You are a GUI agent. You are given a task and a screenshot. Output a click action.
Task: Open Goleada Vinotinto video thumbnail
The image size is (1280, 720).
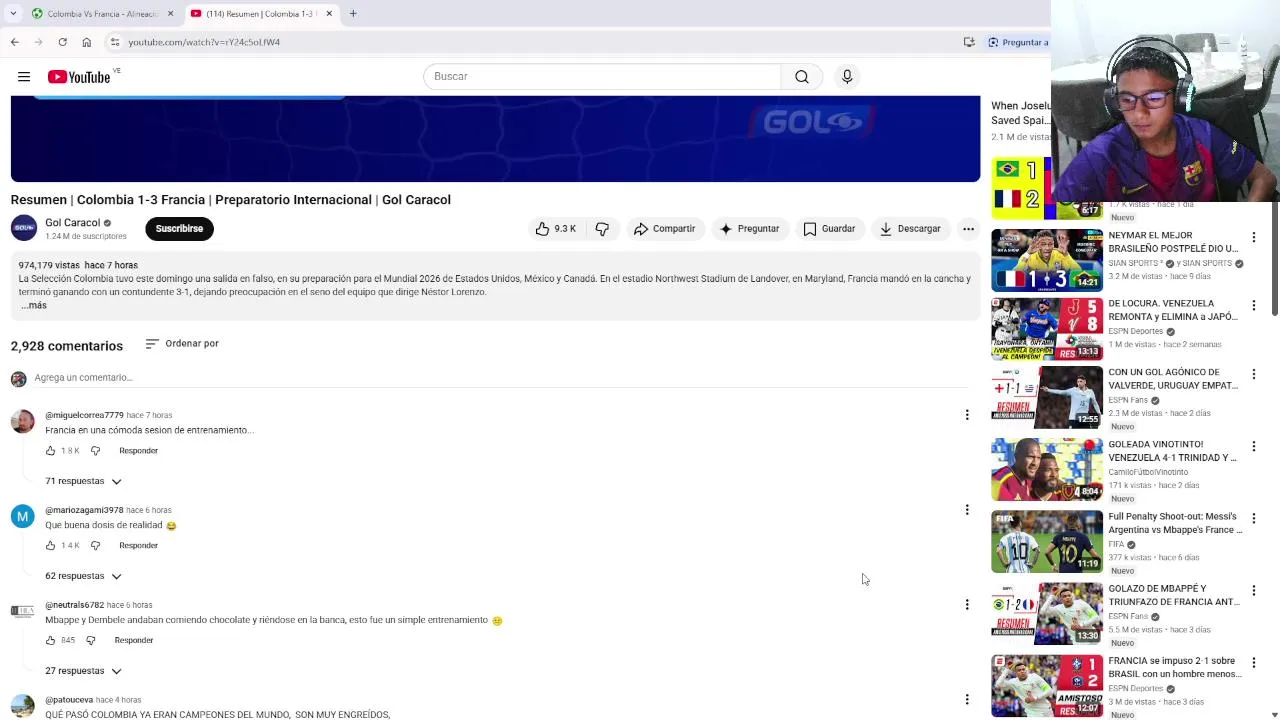[x=1047, y=469]
